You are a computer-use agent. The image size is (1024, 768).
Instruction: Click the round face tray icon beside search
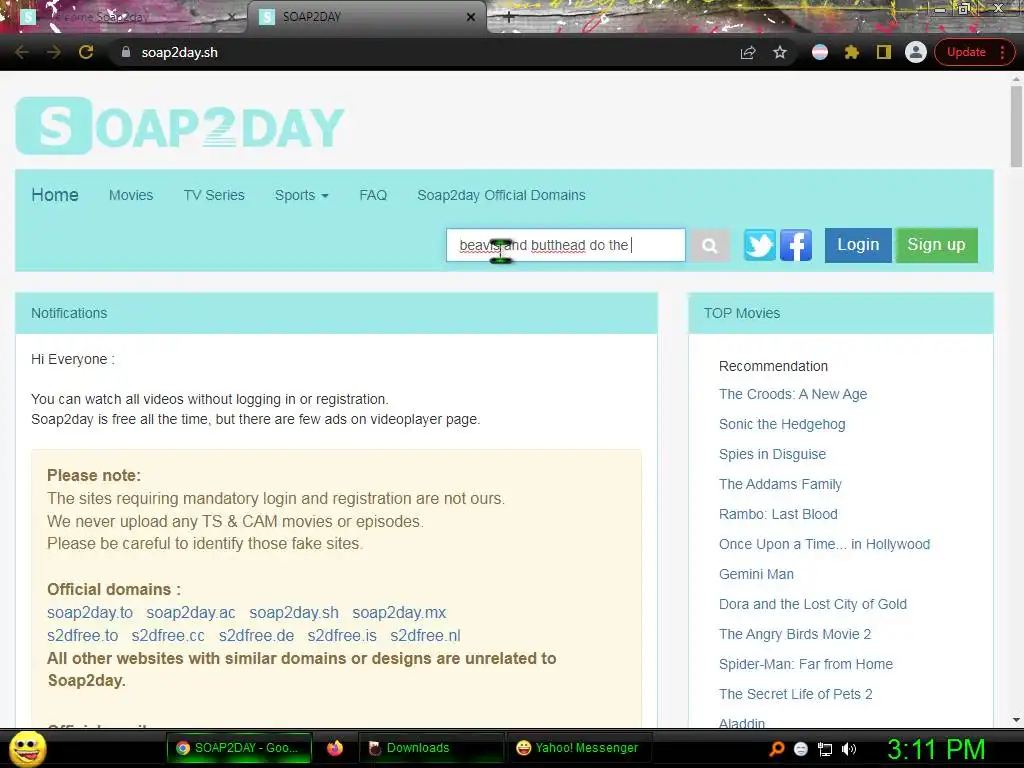(801, 749)
